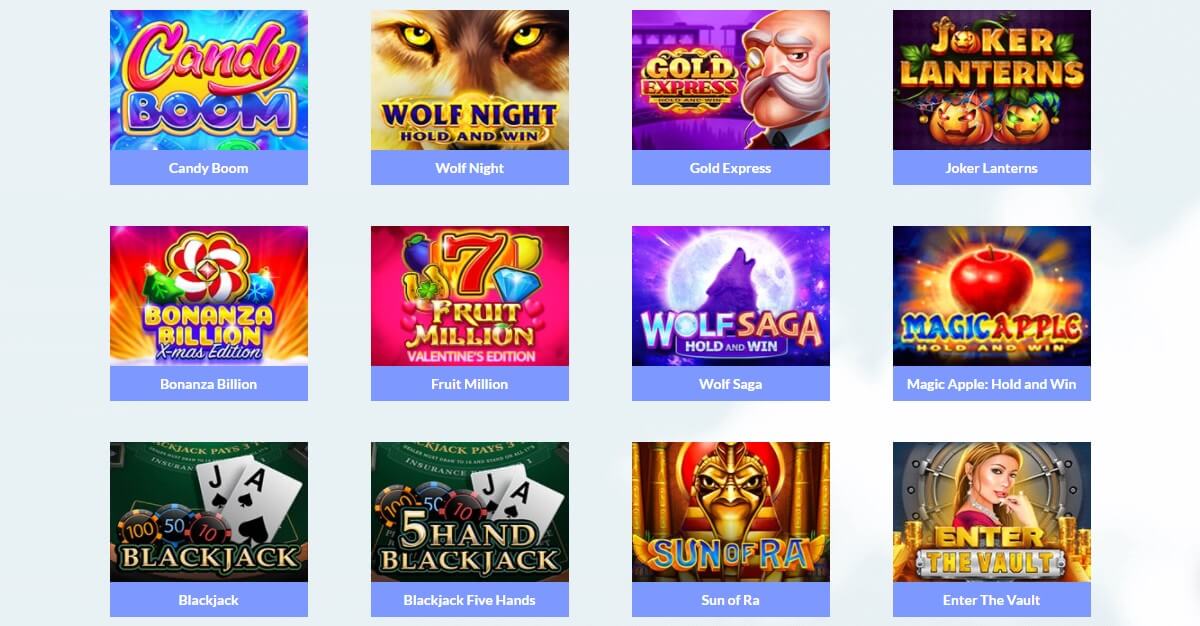
Task: Click the Sun of Ra title label
Action: (x=731, y=600)
